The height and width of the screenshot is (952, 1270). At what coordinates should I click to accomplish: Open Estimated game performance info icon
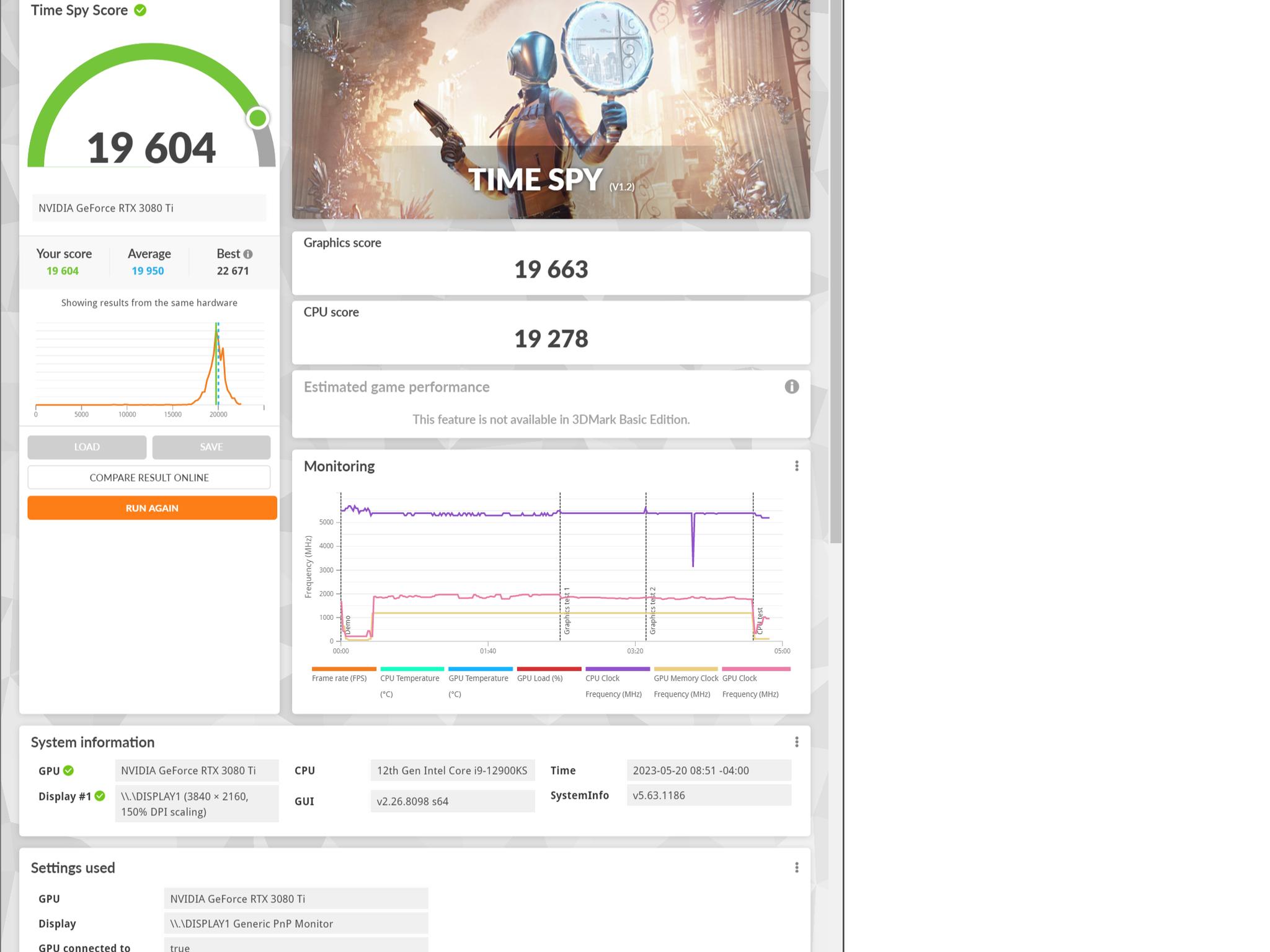coord(792,387)
